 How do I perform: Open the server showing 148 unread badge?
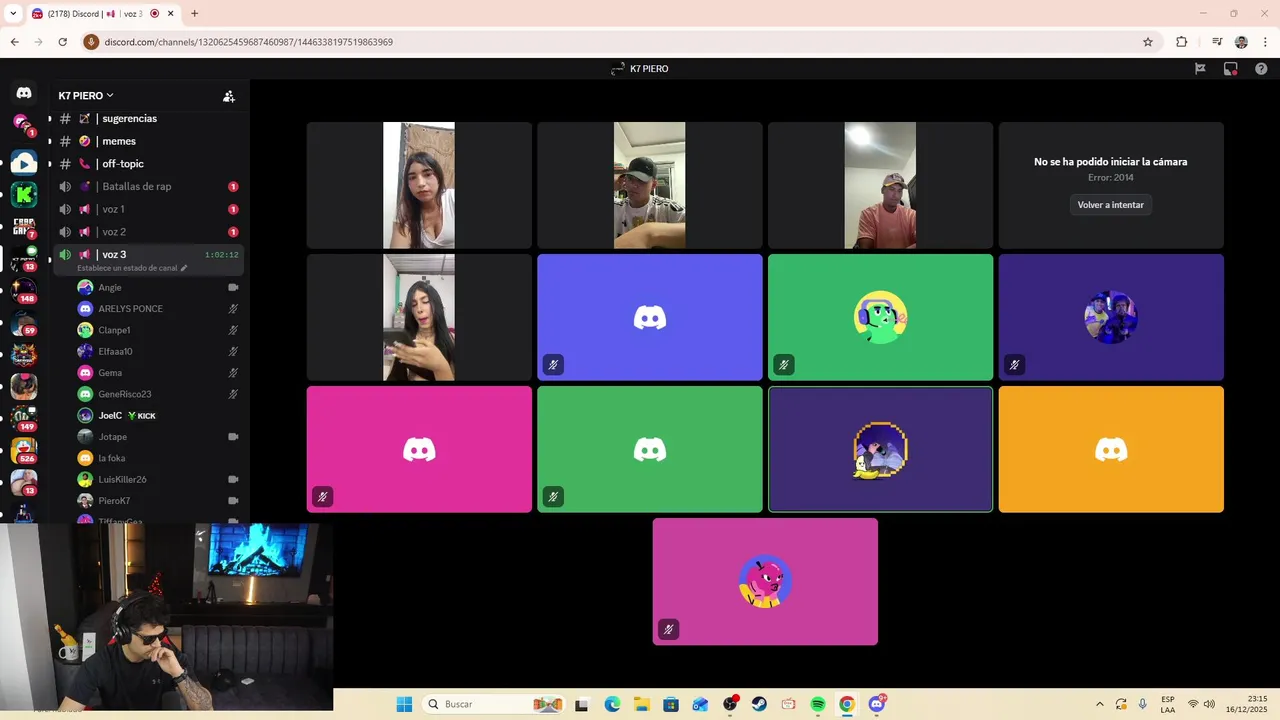coord(24,290)
